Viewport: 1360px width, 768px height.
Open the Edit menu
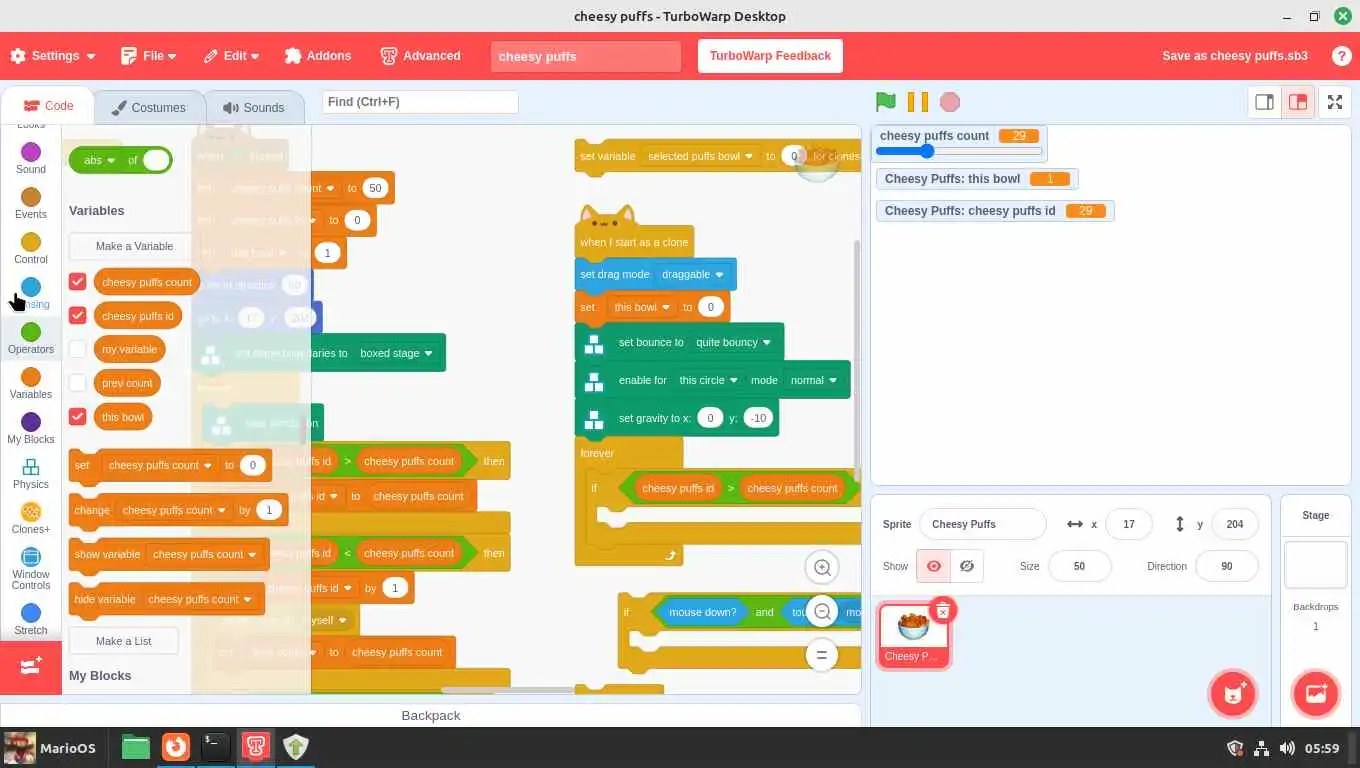point(231,56)
